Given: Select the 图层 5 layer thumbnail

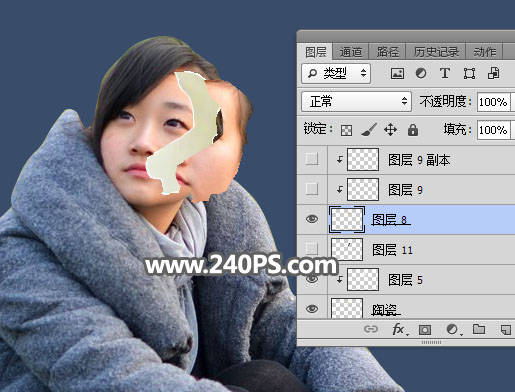Looking at the screenshot, I should (363, 279).
